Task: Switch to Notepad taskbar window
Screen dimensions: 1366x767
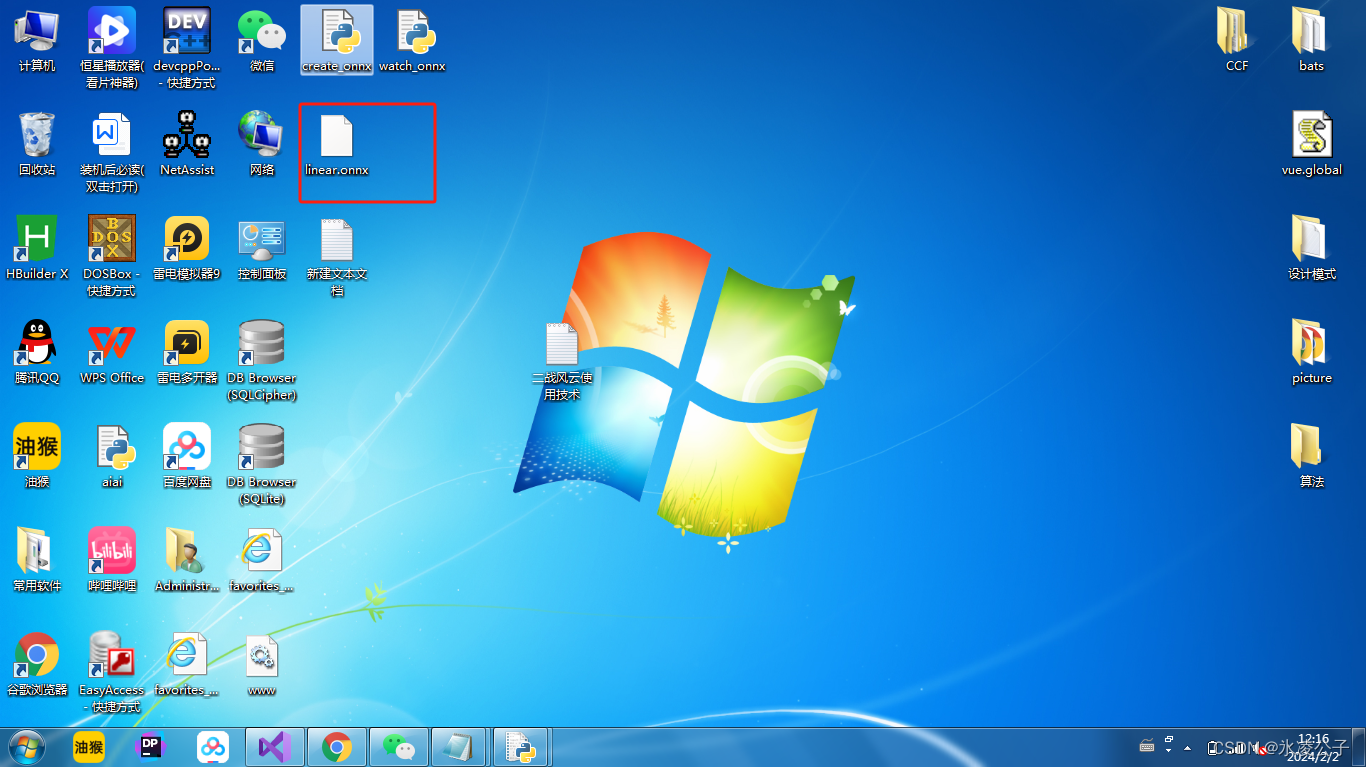Action: point(459,747)
